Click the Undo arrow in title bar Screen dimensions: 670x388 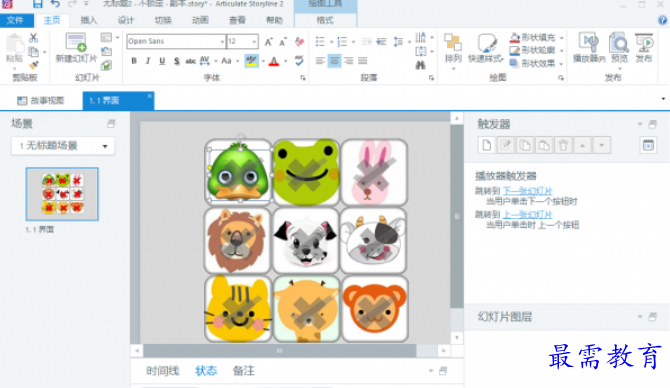[55, 4]
